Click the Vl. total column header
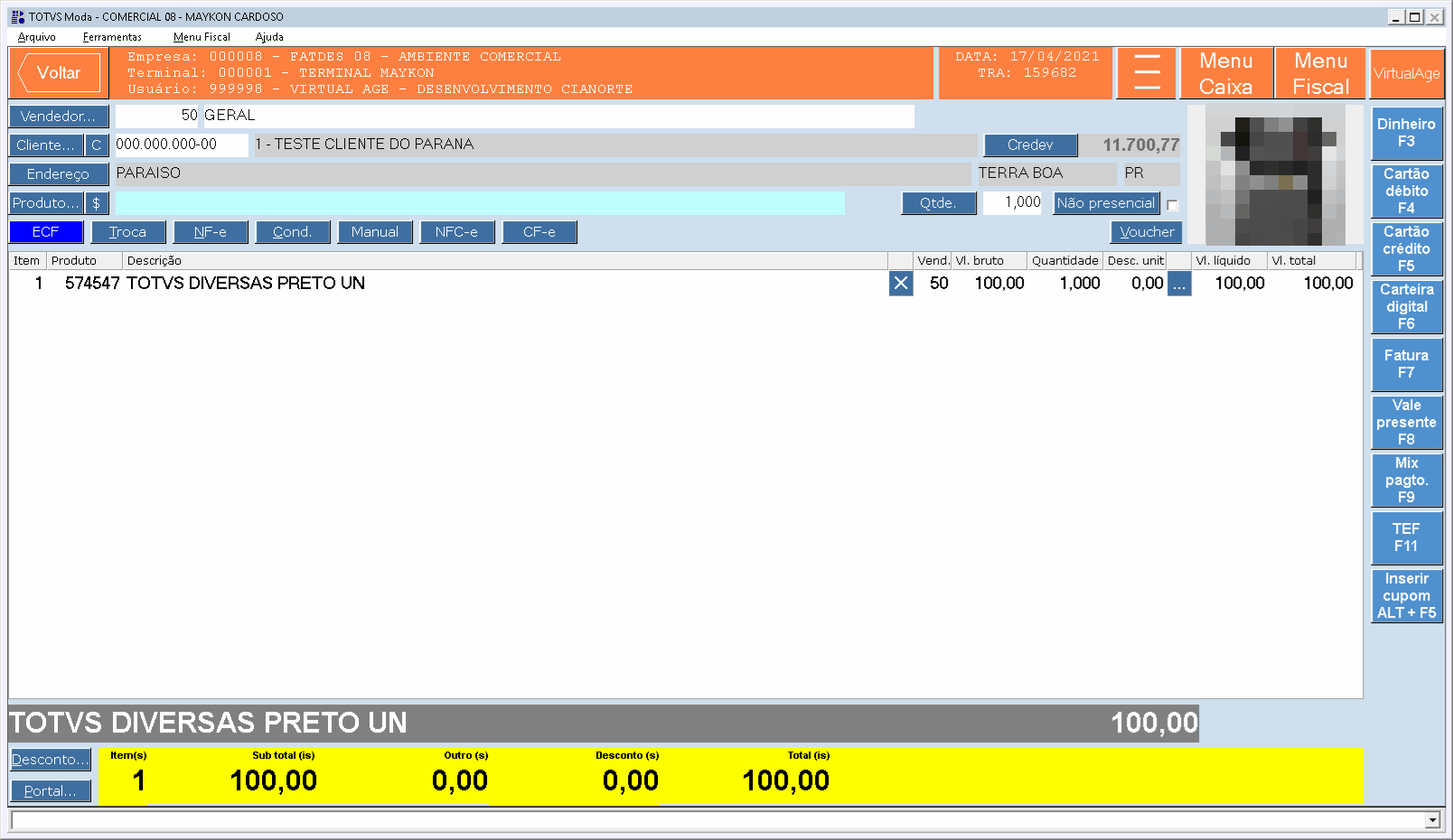 click(x=1312, y=261)
